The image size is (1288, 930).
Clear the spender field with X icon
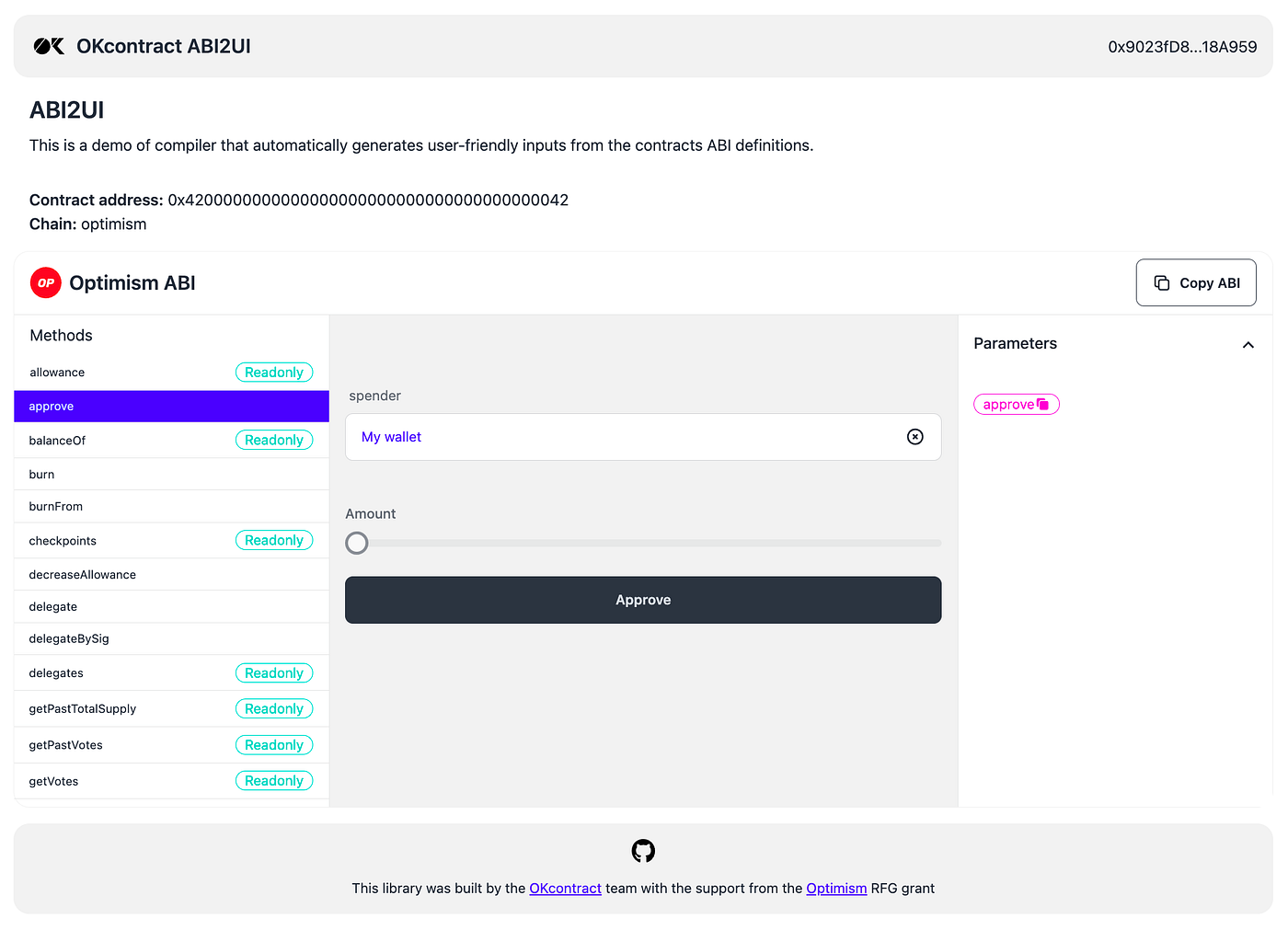914,437
